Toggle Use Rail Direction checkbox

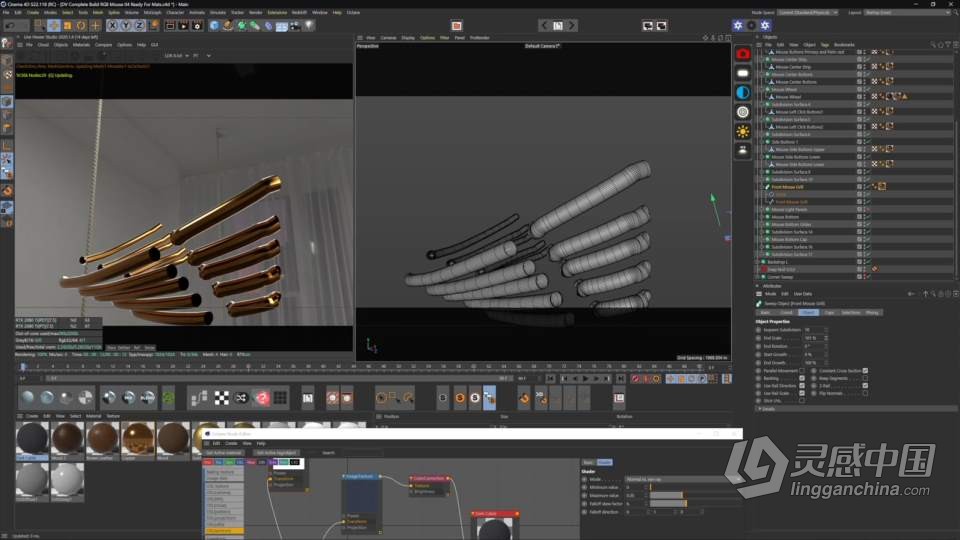pyautogui.click(x=801, y=386)
